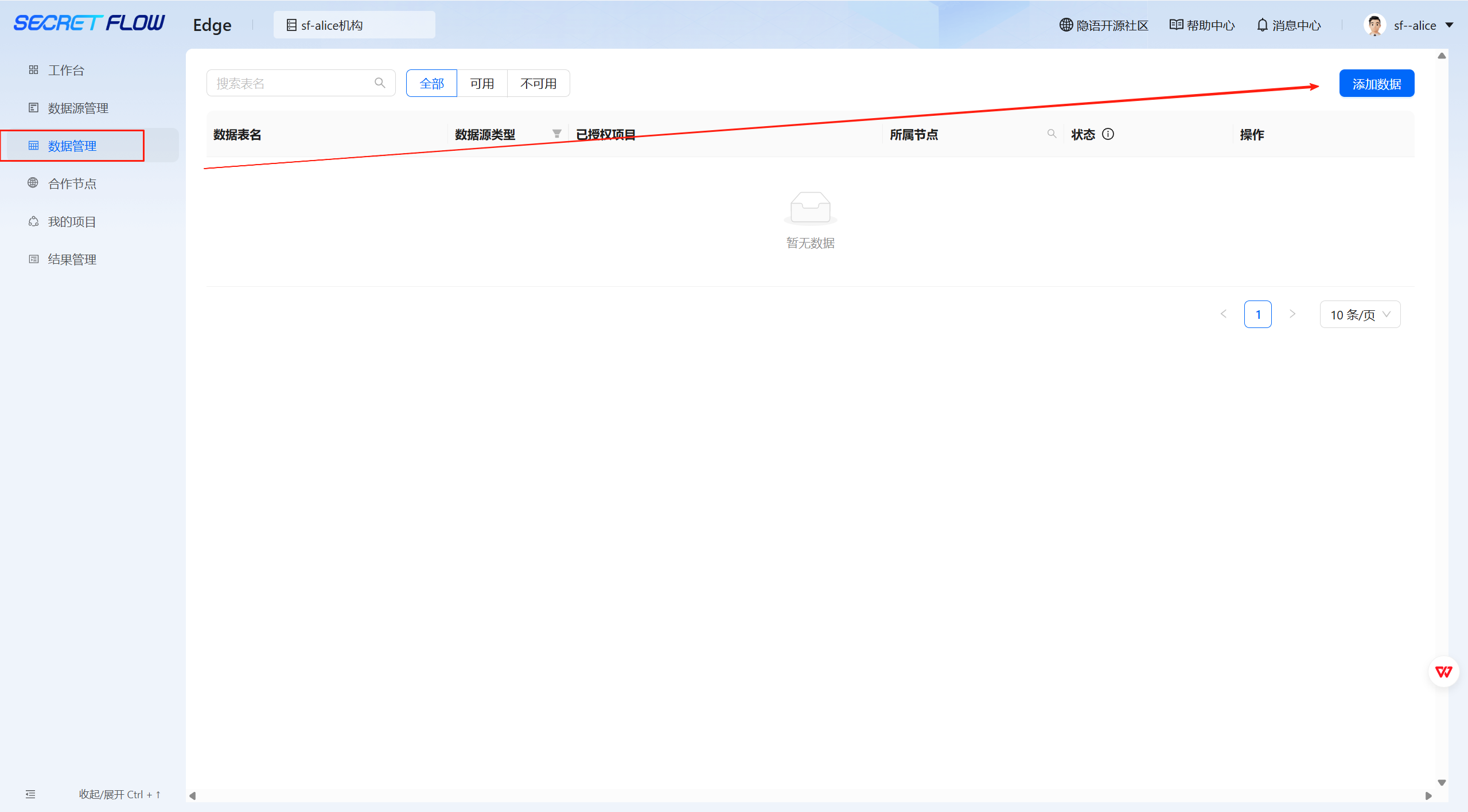
Task: Expand the sf--alice account dropdown arrow
Action: (x=1449, y=25)
